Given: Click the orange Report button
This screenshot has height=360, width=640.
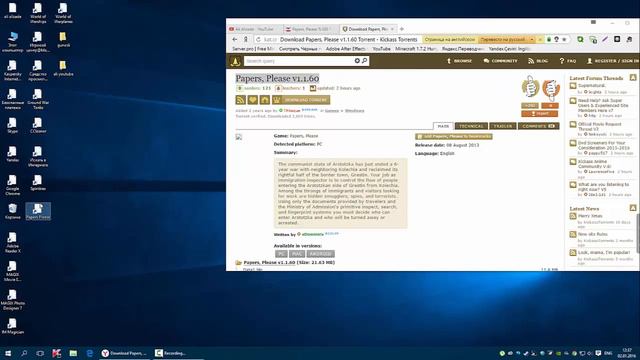Looking at the screenshot, I should [540, 113].
